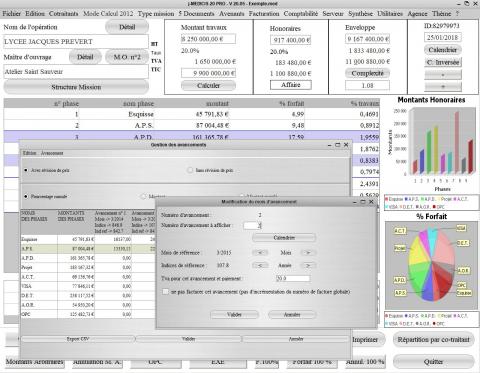Open the Mode Calcul 2012 menu
This screenshot has height=373, width=480.
click(x=108, y=14)
